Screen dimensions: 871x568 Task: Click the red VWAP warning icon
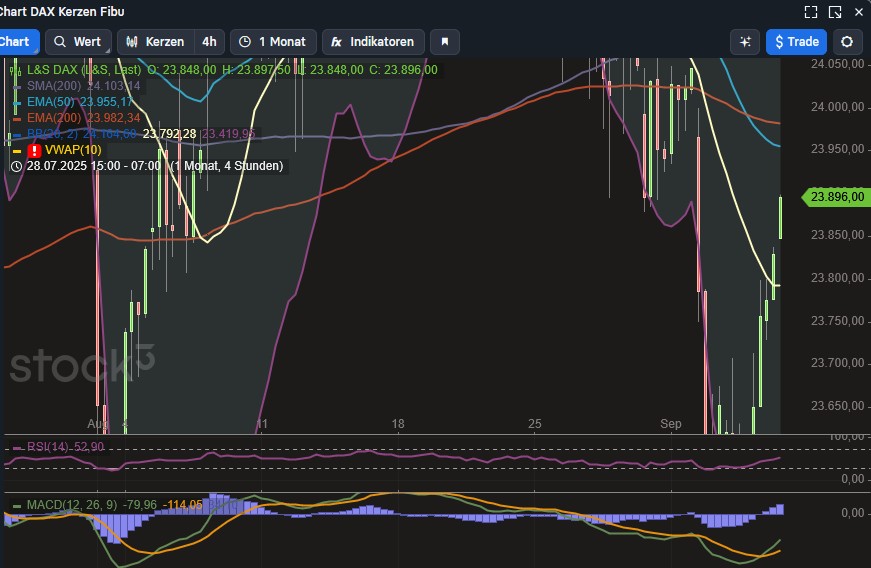pos(34,150)
